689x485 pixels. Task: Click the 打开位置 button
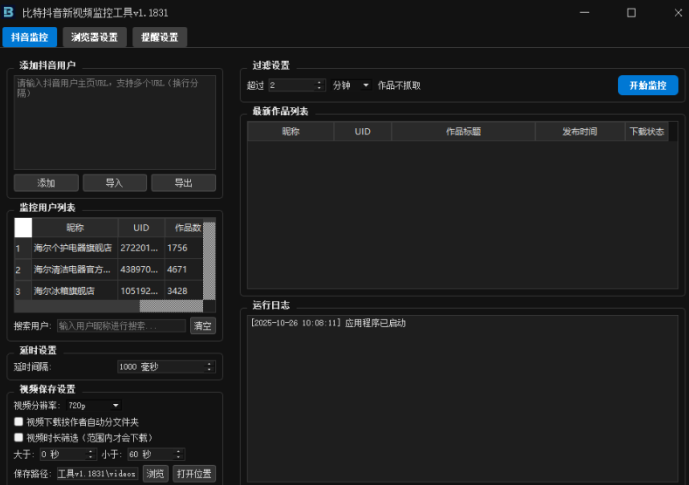click(x=194, y=474)
